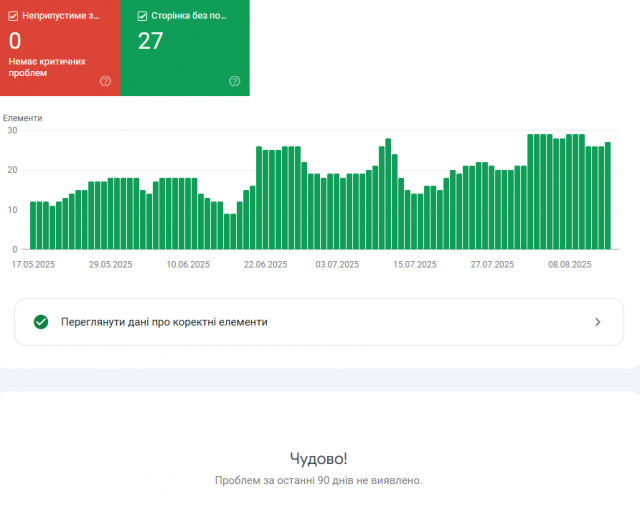Screen dimensions: 640x512
Task: Click the y-axis value 20
Action: click(12, 170)
